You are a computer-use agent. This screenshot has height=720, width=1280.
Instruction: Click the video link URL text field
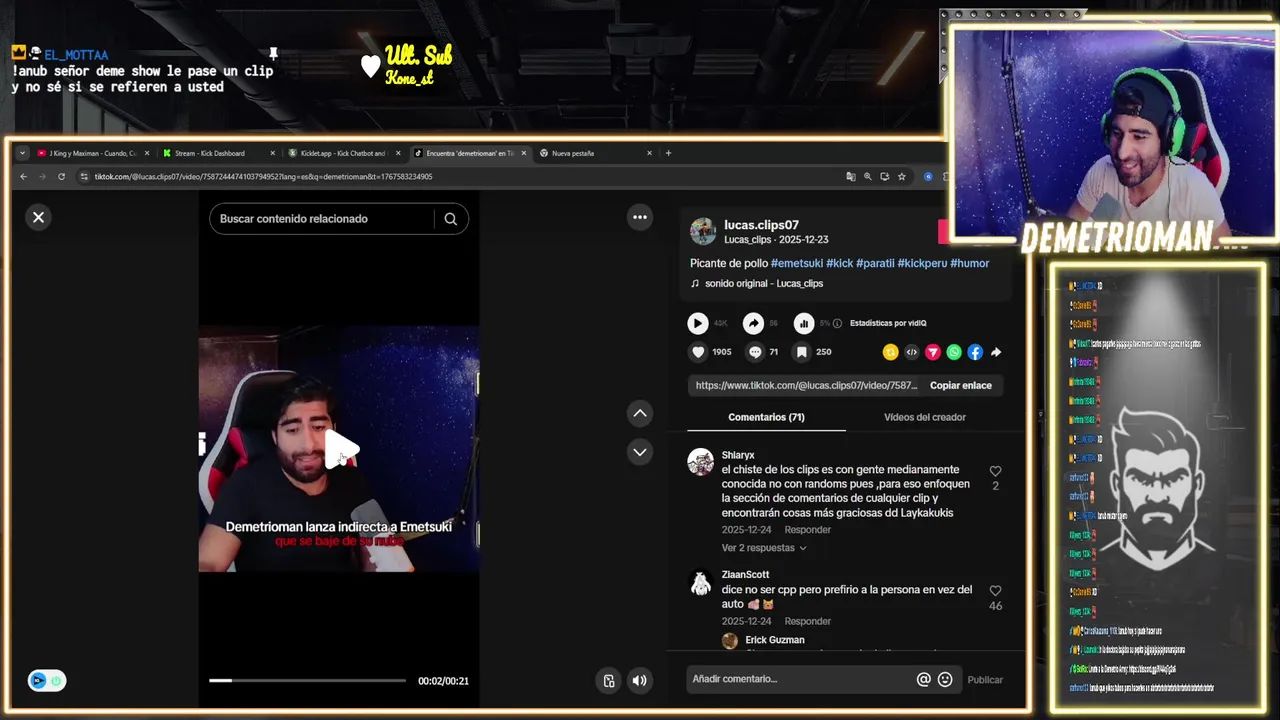click(806, 385)
